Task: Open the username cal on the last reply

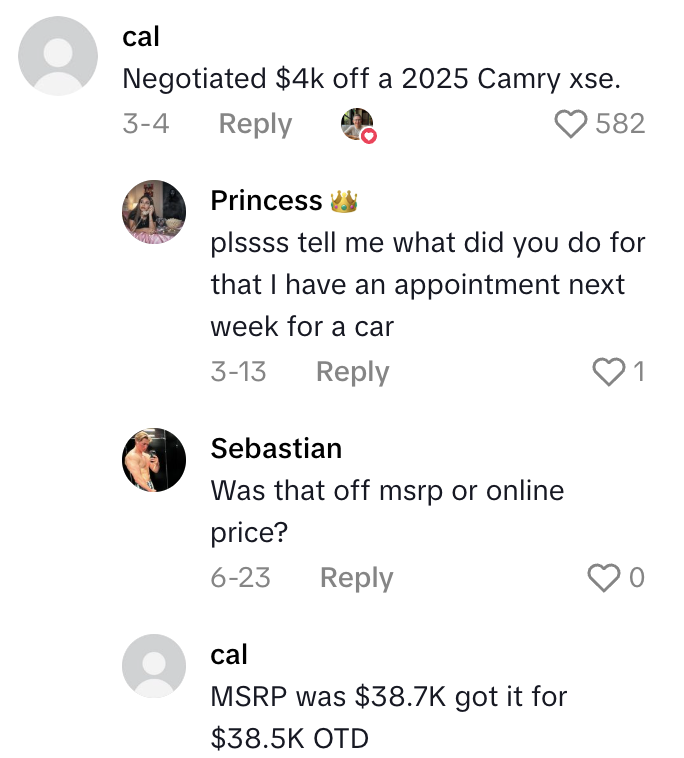Action: (x=229, y=654)
